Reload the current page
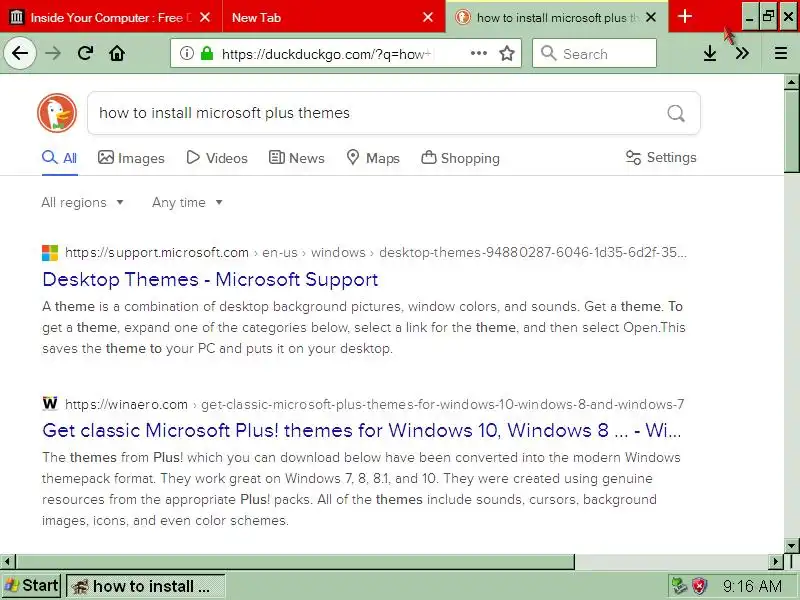Viewport: 800px width, 600px height. (85, 53)
